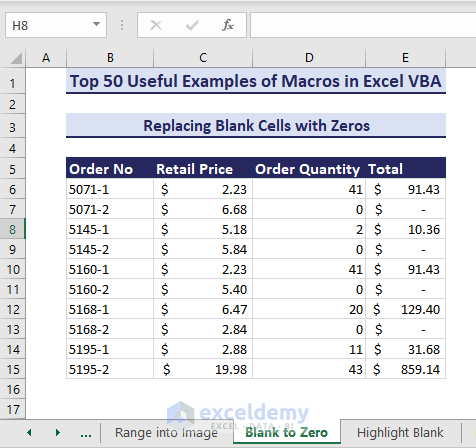476x448 pixels.
Task: Click the Select All corner triangle
Action: click(16, 58)
